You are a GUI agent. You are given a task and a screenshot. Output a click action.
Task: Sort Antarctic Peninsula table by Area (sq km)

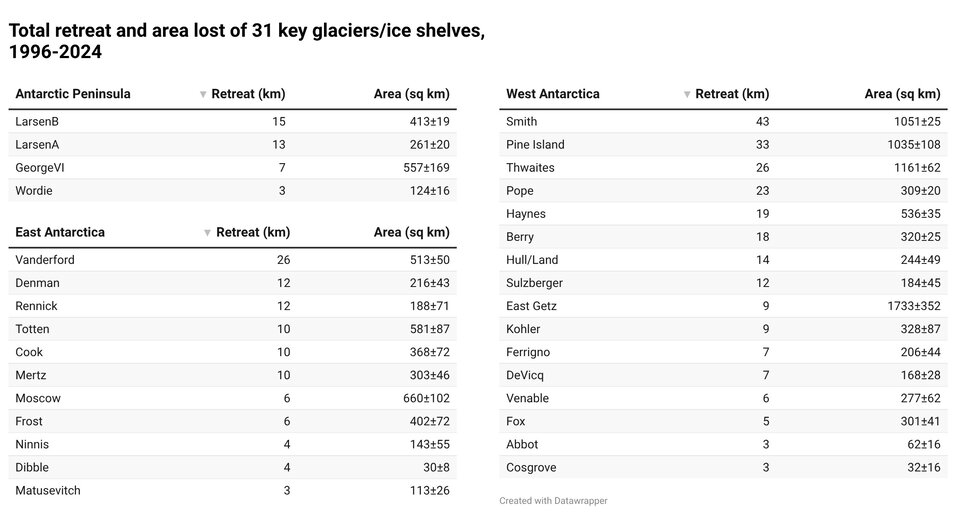pos(411,94)
